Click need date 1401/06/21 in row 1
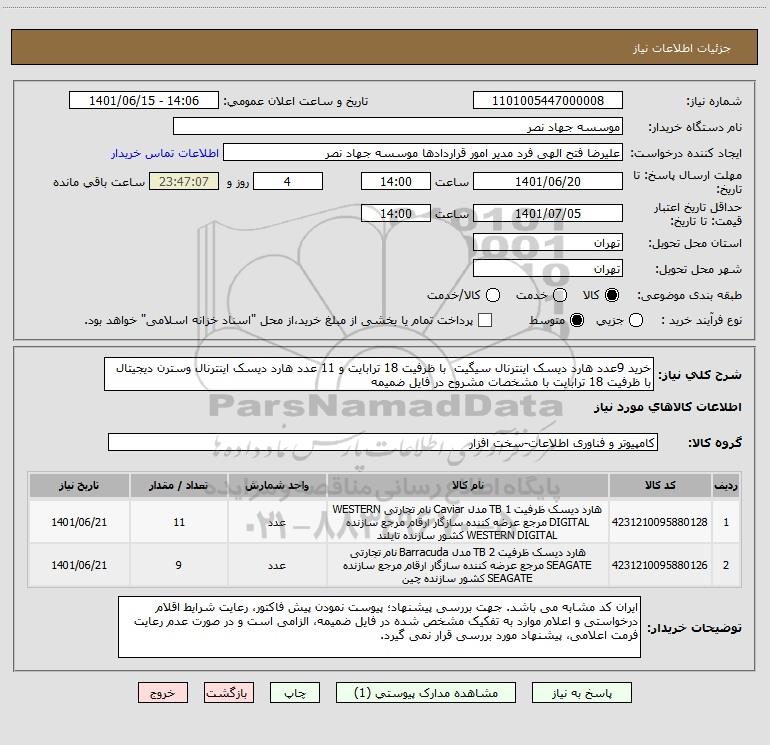Viewport: 770px width, 745px height. [x=79, y=522]
